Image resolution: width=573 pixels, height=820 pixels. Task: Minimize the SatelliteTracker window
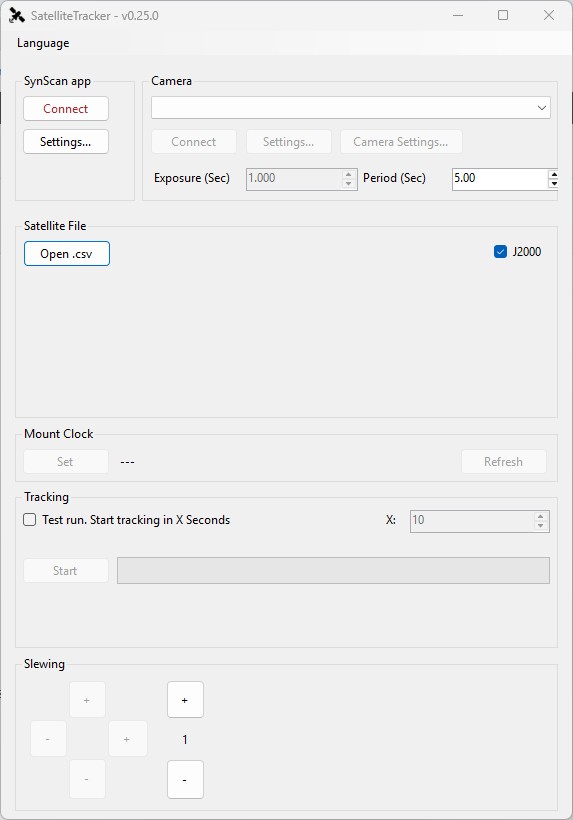458,15
